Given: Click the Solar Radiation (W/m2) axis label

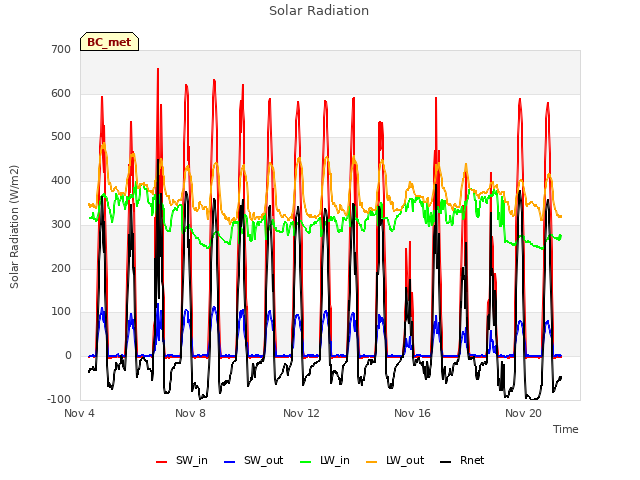Looking at the screenshot, I should (x=14, y=227).
